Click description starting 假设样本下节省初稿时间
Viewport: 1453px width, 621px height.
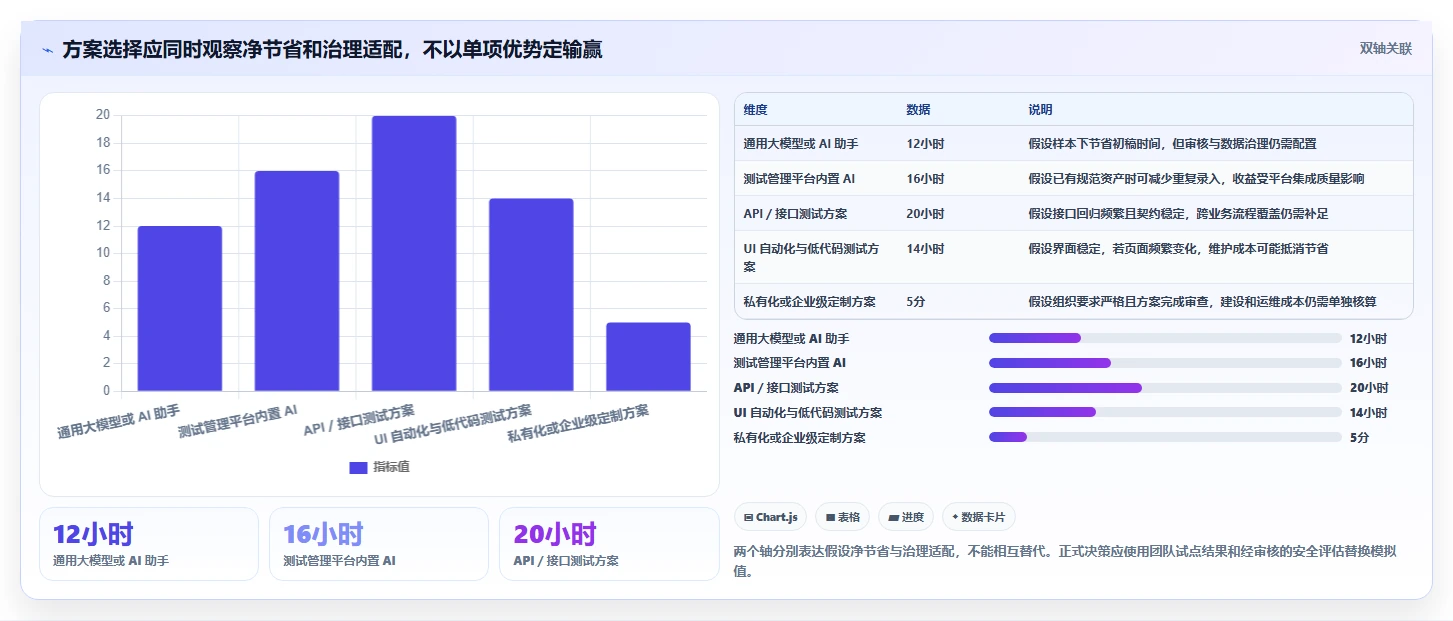1172,144
